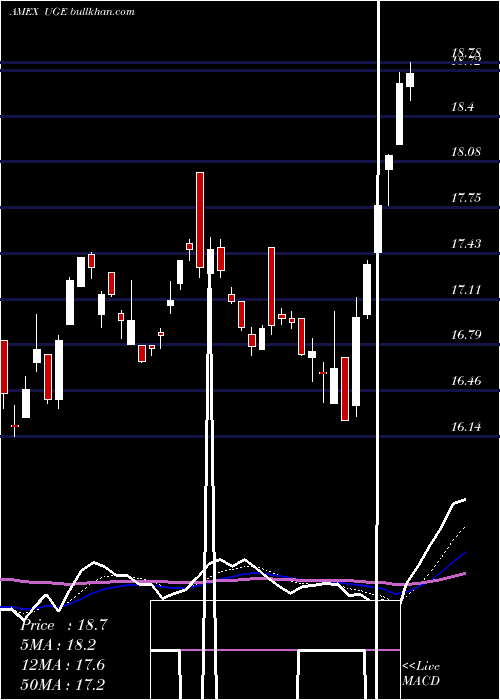Click the 50MA : 17.2 readout
This screenshot has height=700, width=500.
point(63,684)
